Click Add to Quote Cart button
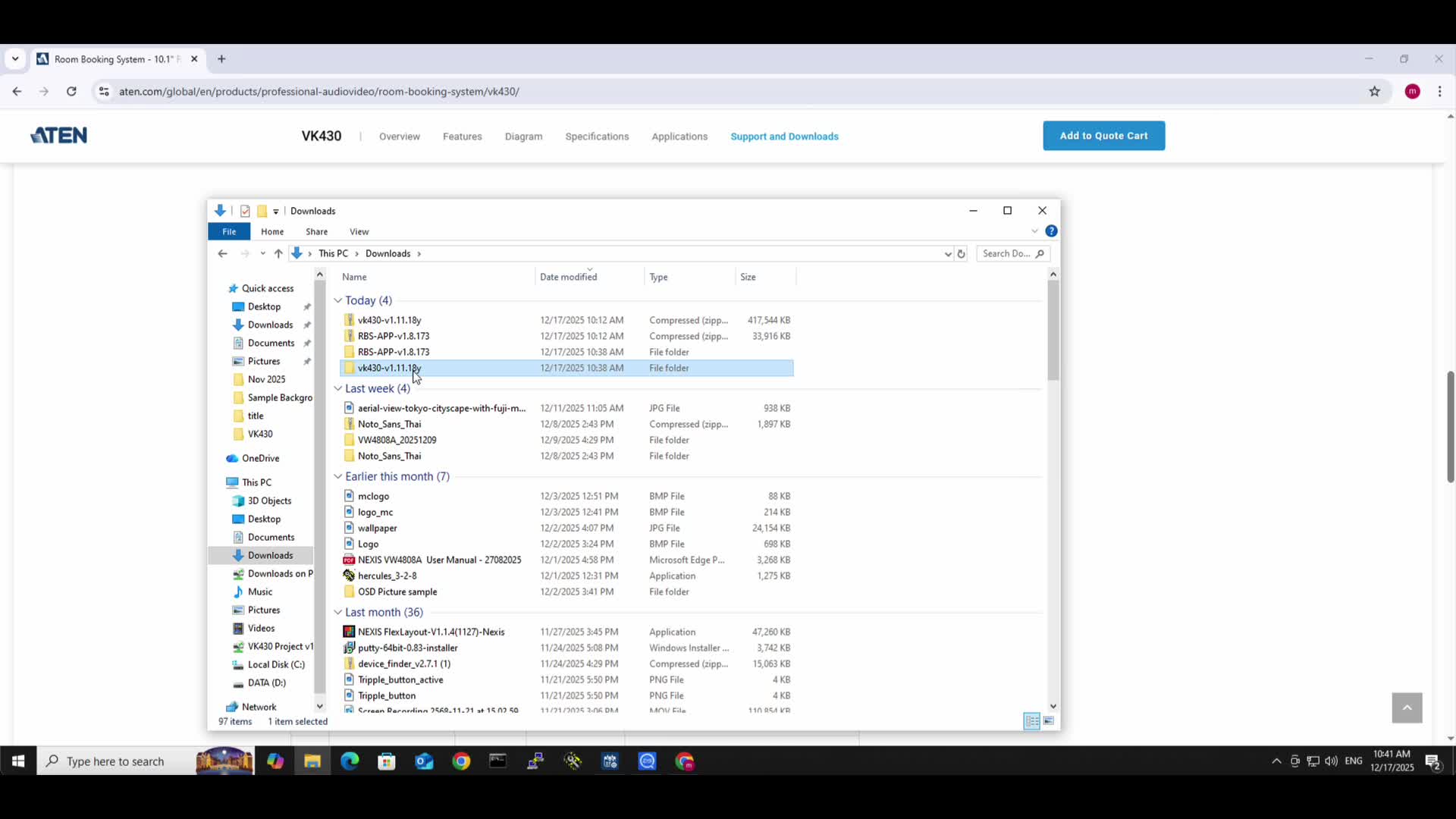The image size is (1456, 819). pos(1103,136)
